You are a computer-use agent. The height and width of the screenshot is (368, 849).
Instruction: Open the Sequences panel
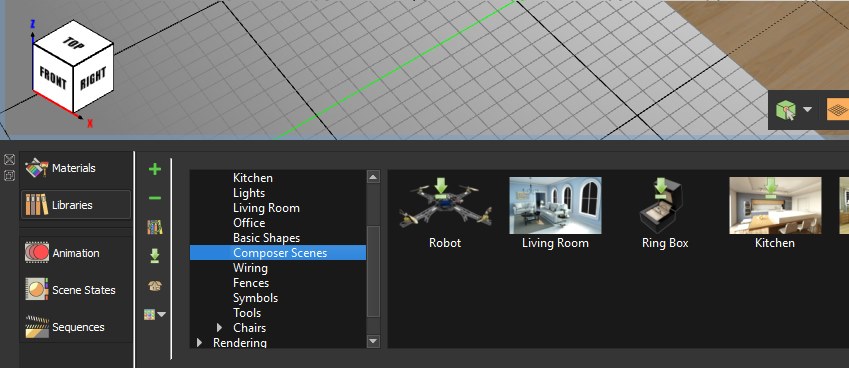pos(76,327)
